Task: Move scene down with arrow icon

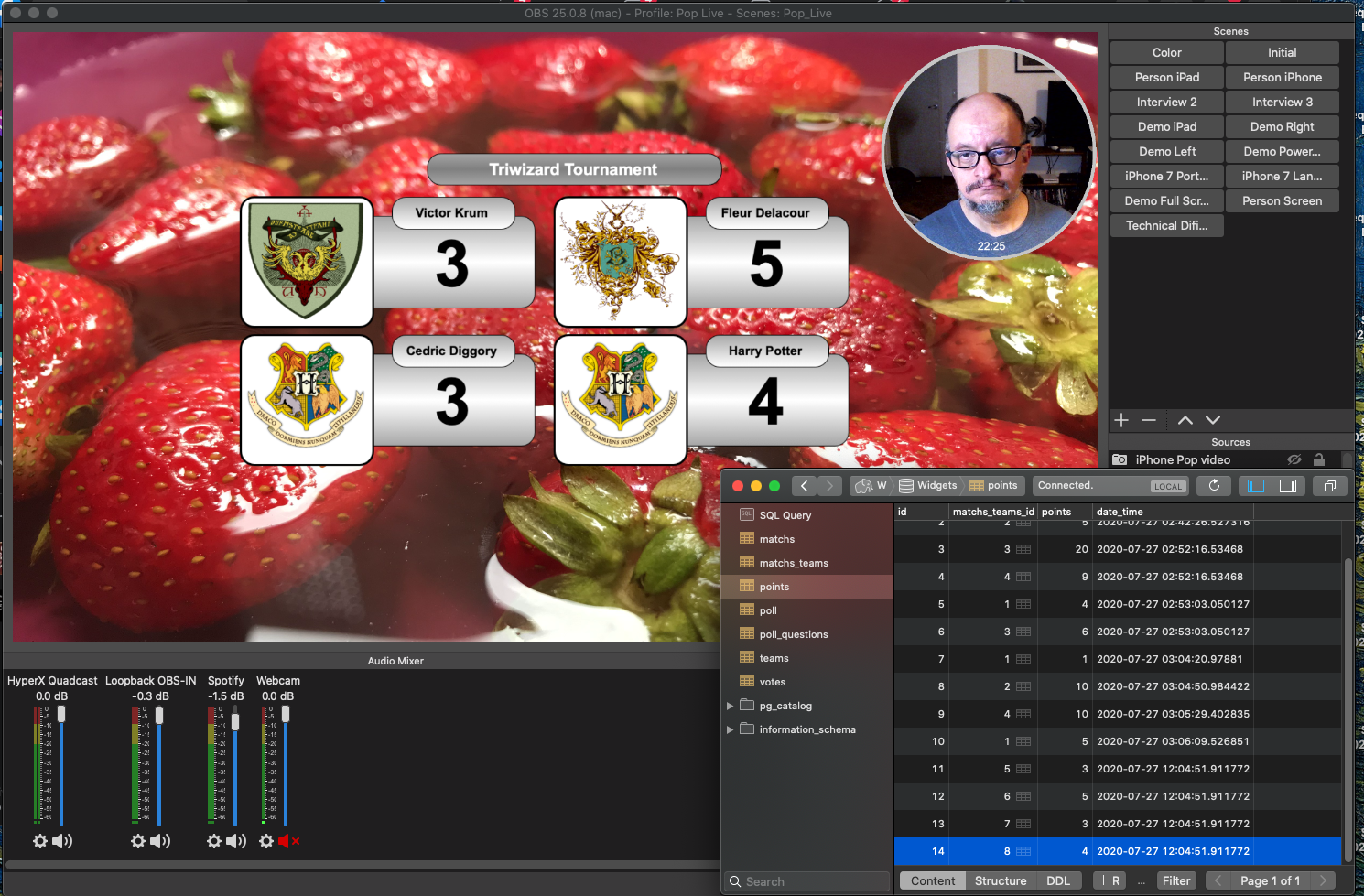Action: coord(1213,420)
